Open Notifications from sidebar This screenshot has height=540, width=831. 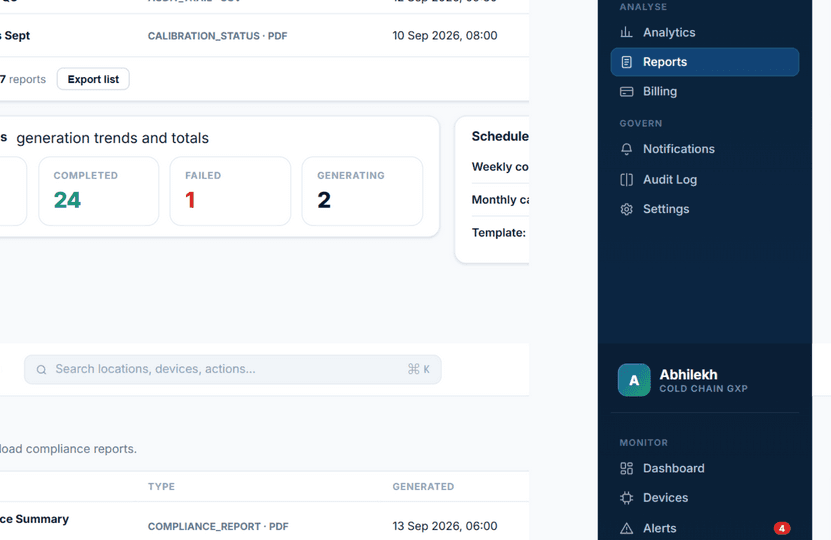[704, 149]
